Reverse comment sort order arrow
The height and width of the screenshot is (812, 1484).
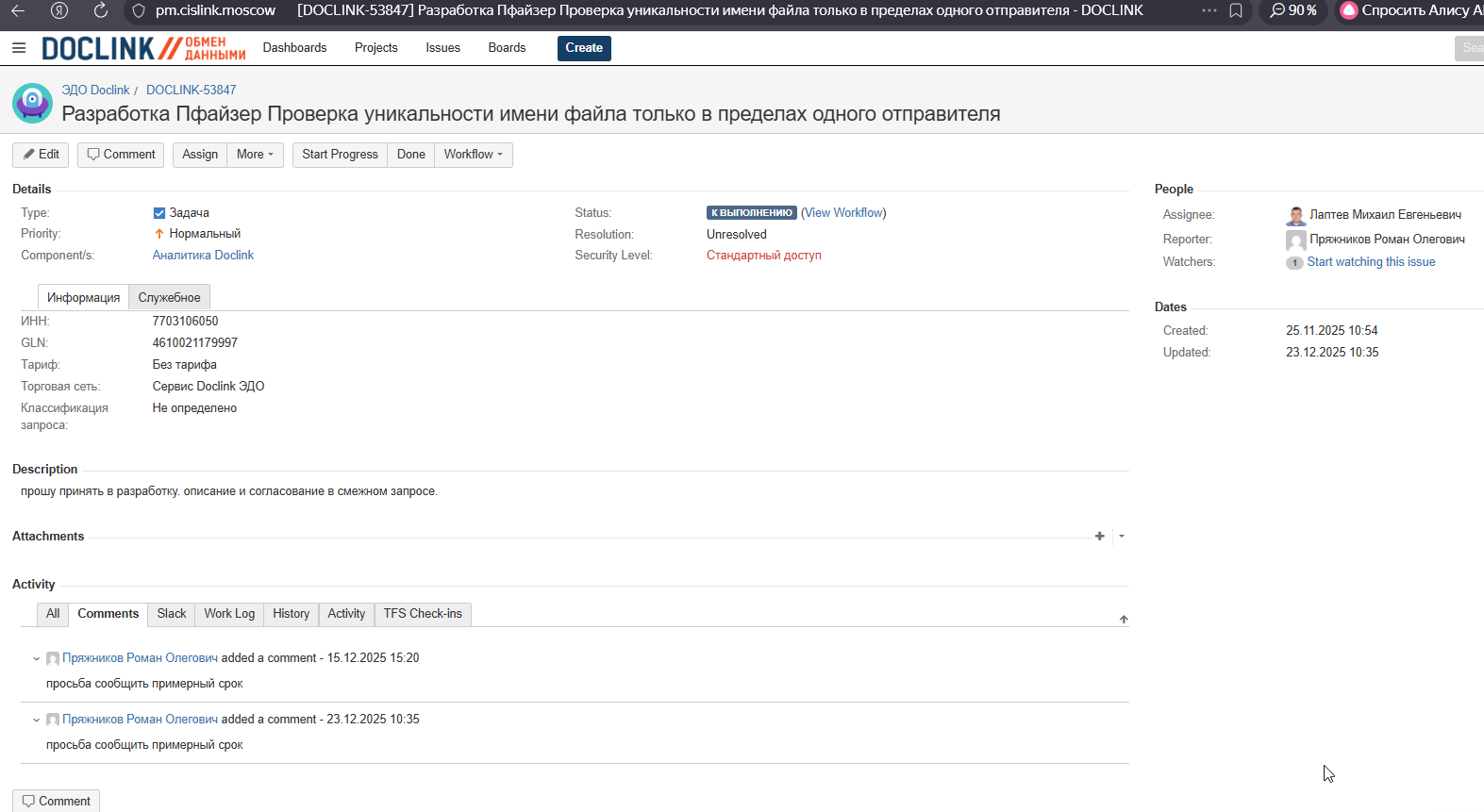pyautogui.click(x=1124, y=620)
